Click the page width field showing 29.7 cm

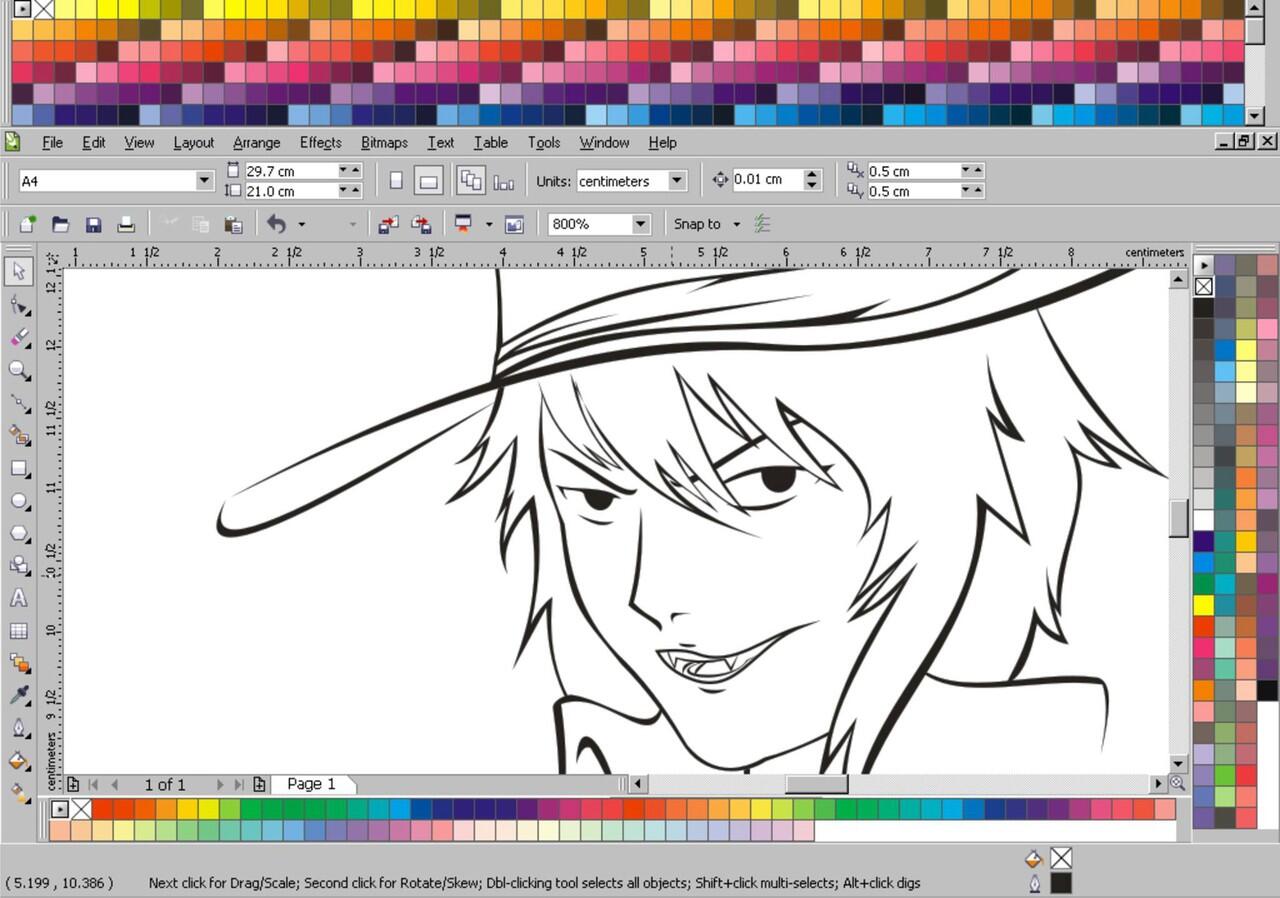click(x=291, y=171)
